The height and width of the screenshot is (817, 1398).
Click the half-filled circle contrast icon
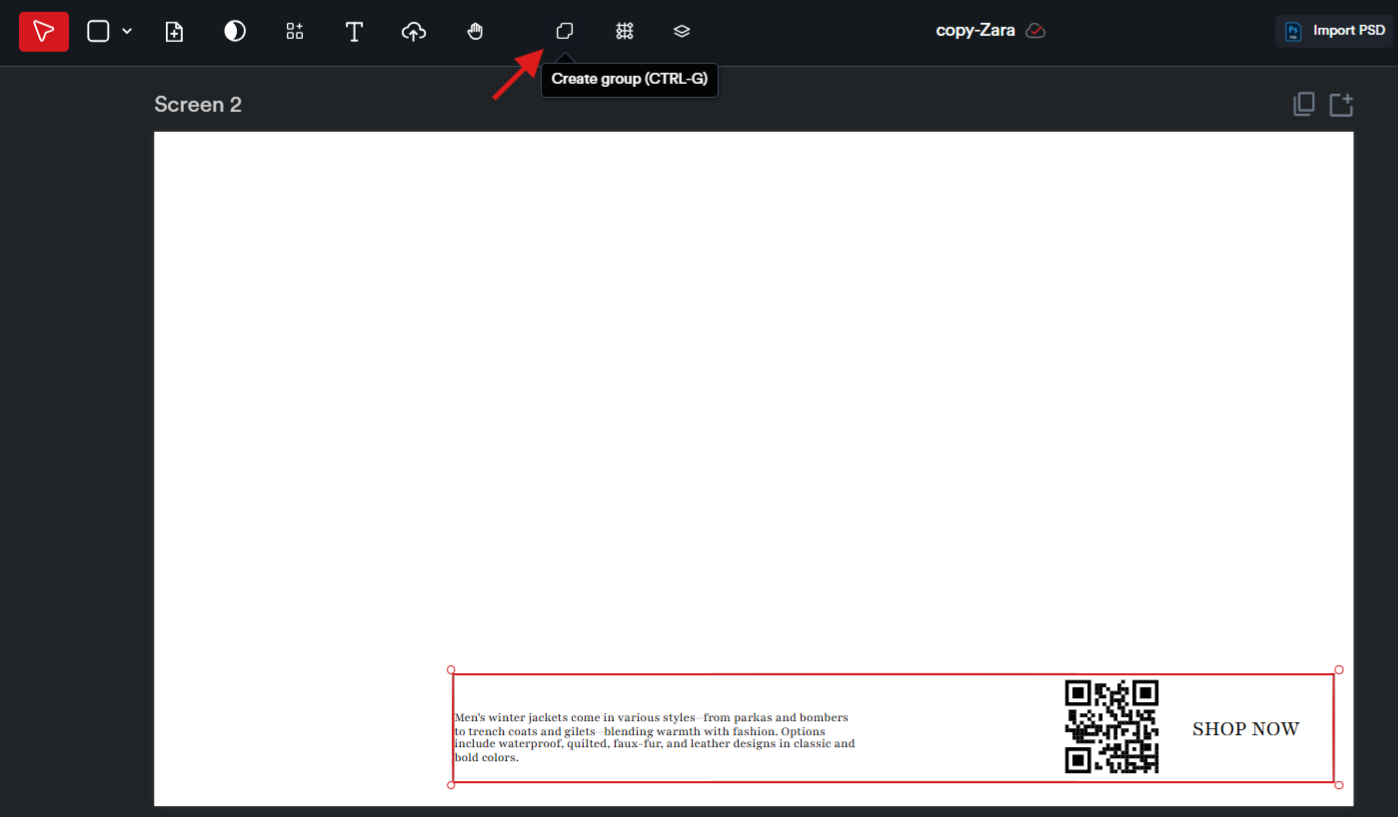(x=235, y=32)
